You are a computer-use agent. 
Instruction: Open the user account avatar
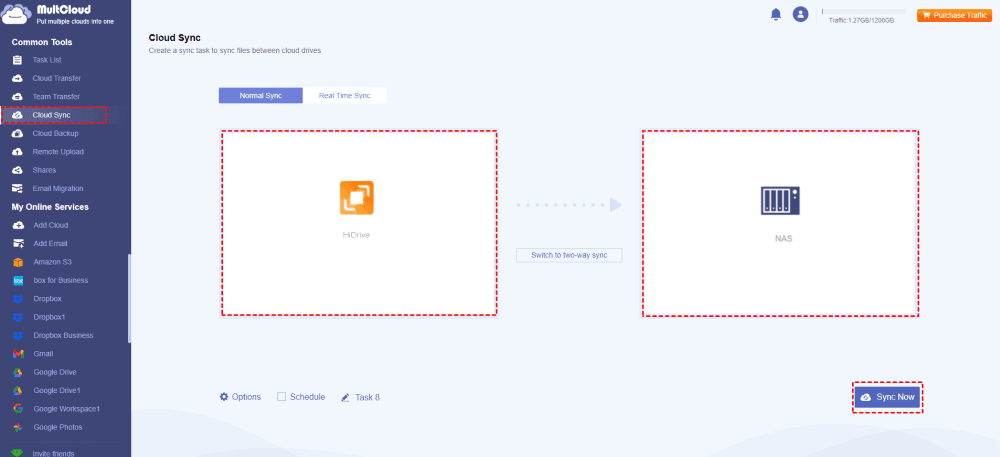pos(800,14)
